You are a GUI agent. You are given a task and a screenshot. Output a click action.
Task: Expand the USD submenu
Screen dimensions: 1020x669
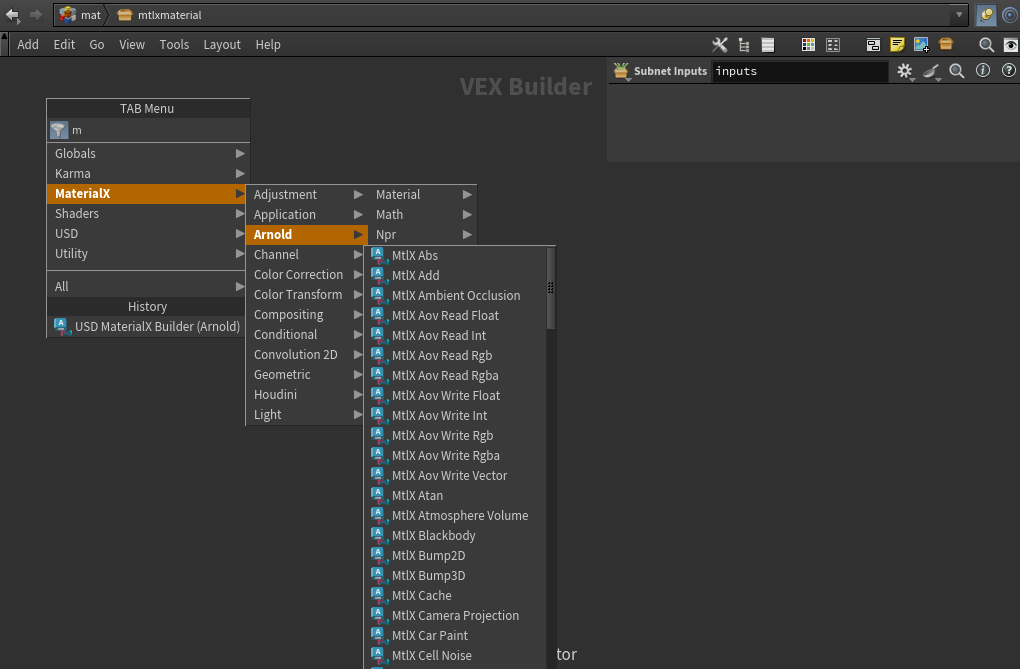coord(148,234)
